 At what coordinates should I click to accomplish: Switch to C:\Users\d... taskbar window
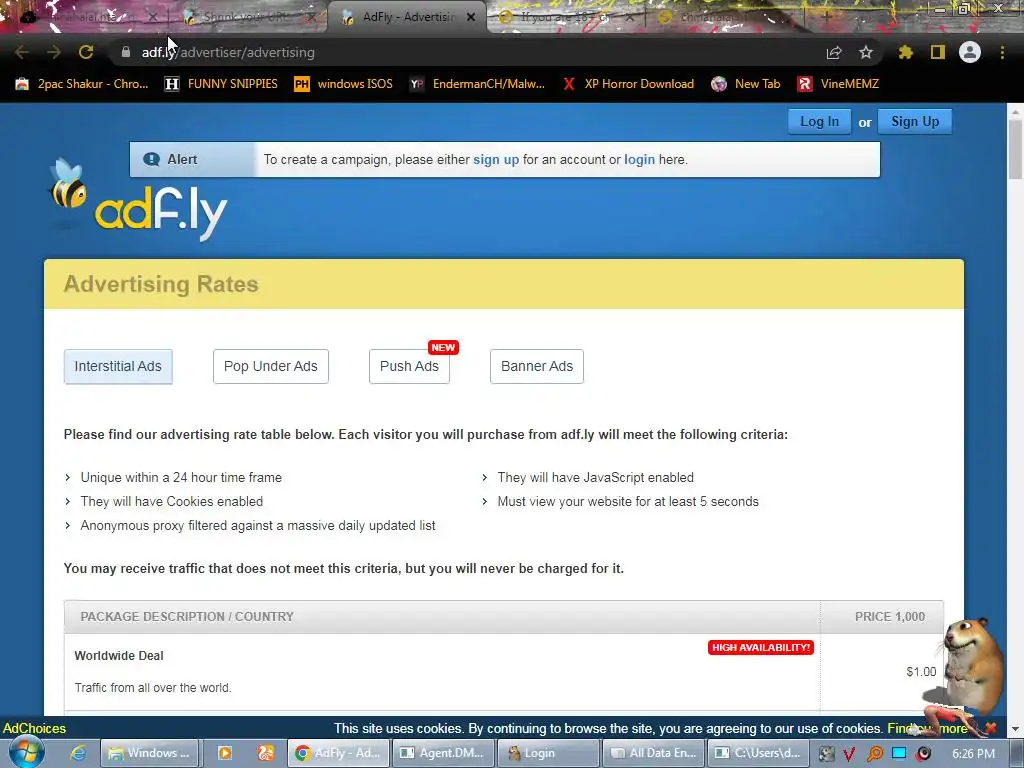758,753
